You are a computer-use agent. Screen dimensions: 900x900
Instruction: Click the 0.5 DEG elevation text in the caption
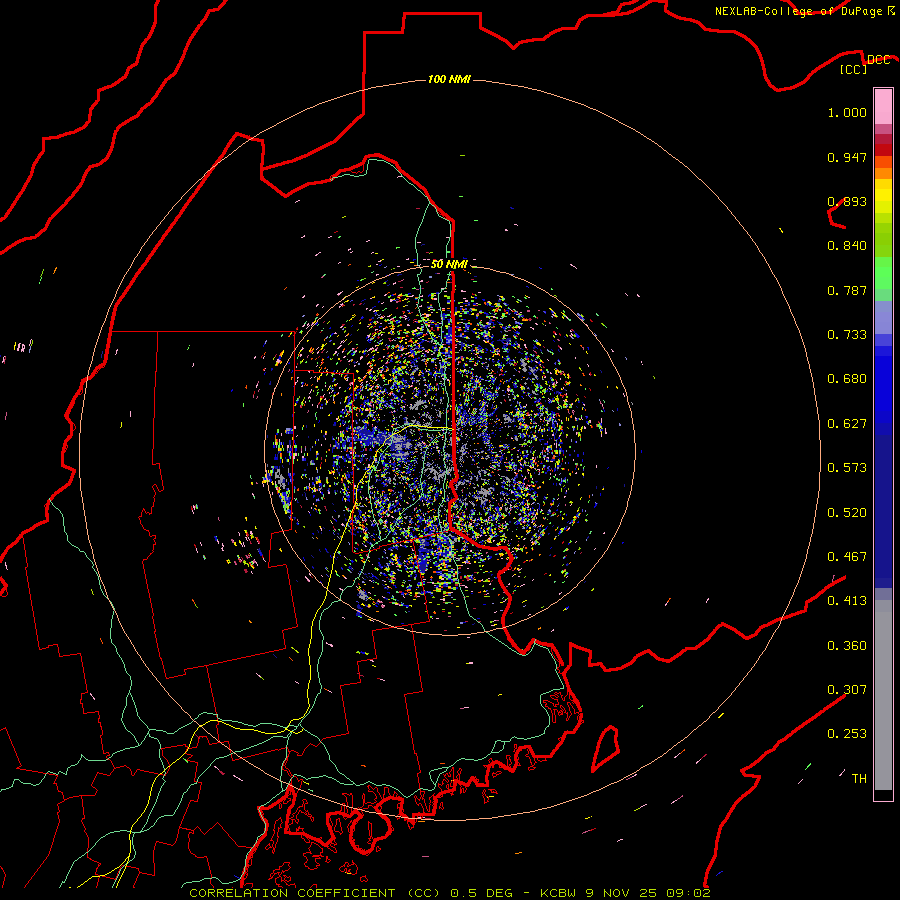click(480, 893)
